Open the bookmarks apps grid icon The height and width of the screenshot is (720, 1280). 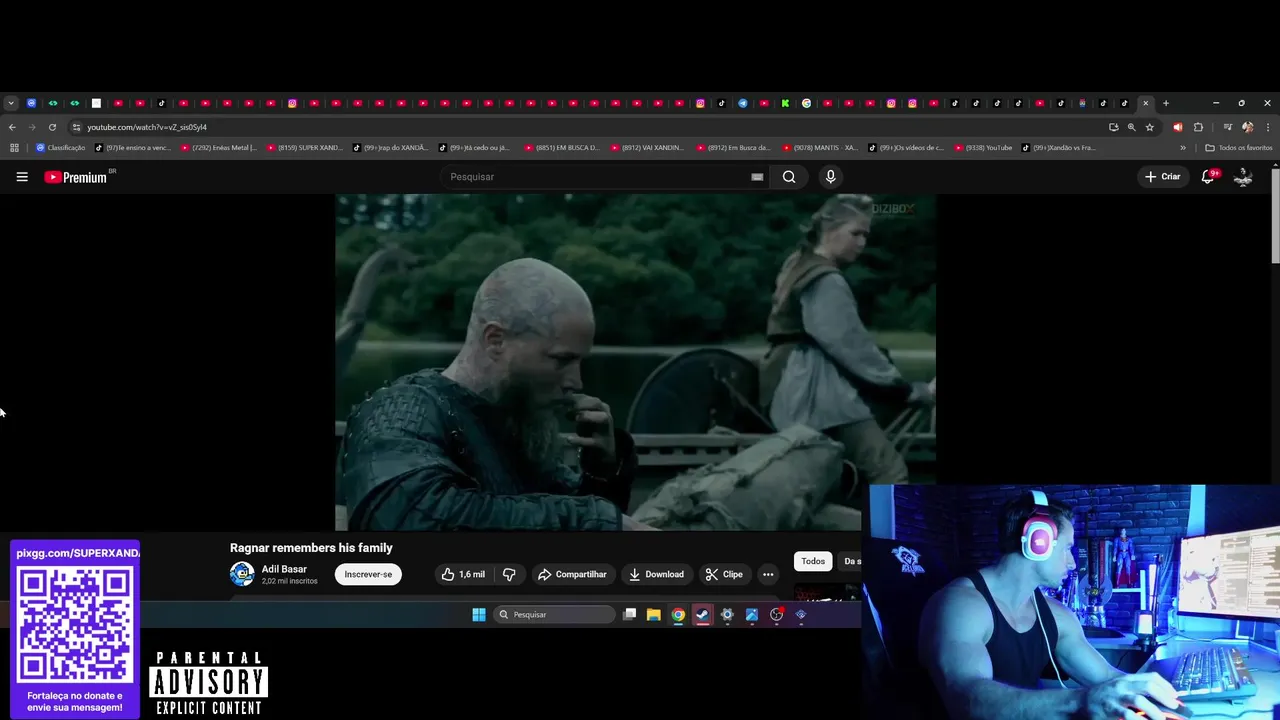tap(14, 148)
